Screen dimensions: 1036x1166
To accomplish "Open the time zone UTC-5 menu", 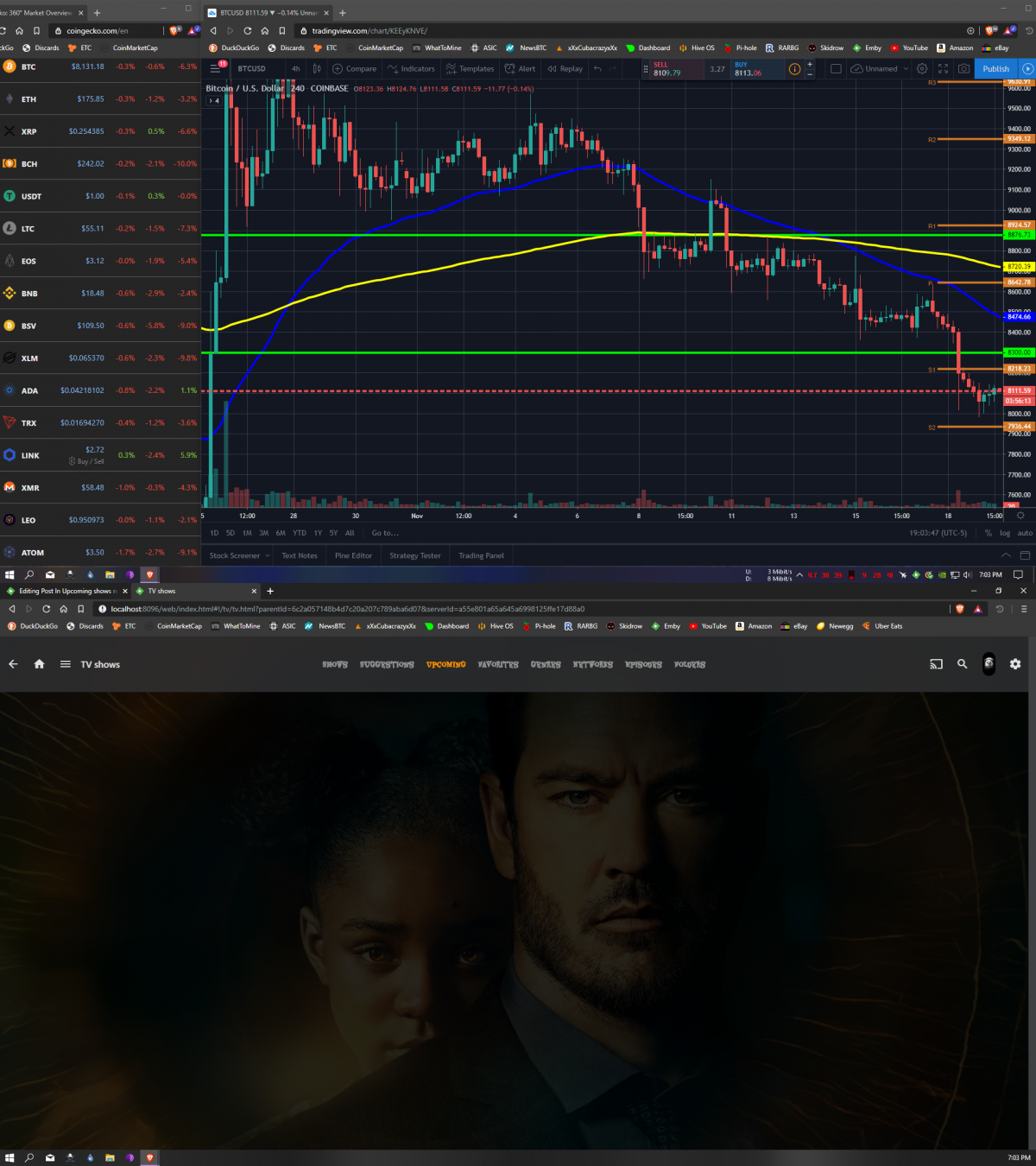I will [x=938, y=533].
